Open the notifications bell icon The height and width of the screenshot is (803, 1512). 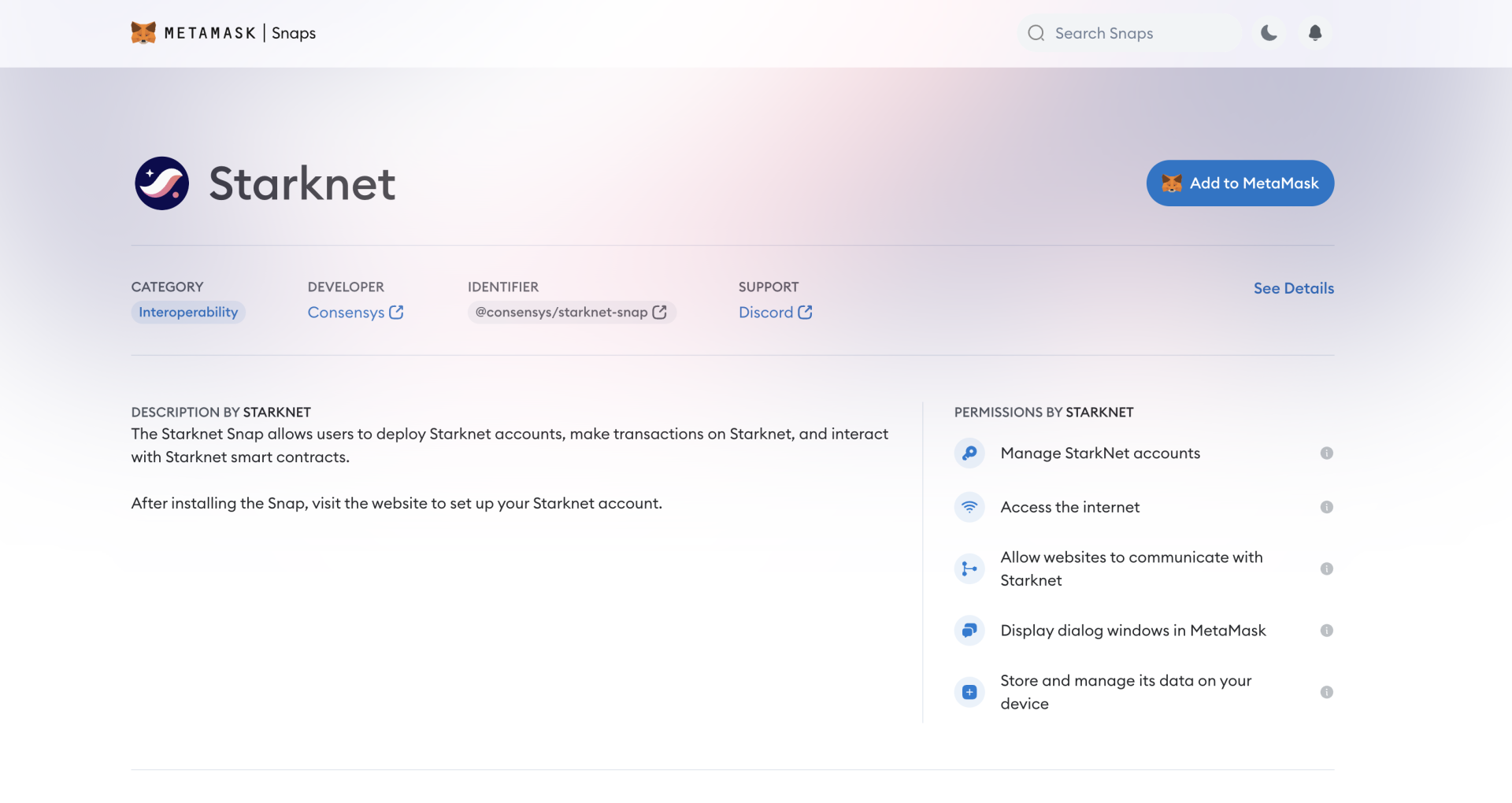click(x=1314, y=33)
